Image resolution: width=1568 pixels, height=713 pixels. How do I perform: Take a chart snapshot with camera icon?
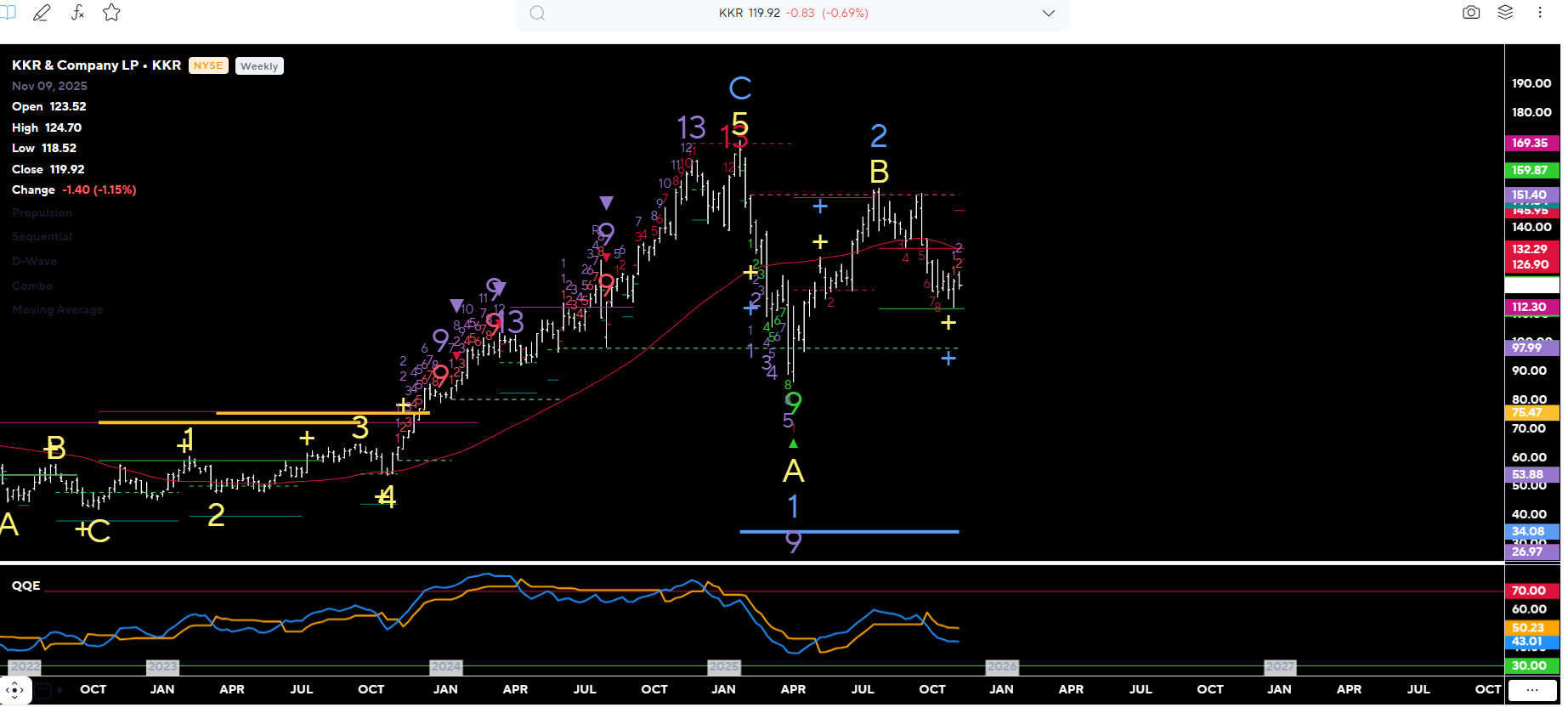coord(1471,13)
